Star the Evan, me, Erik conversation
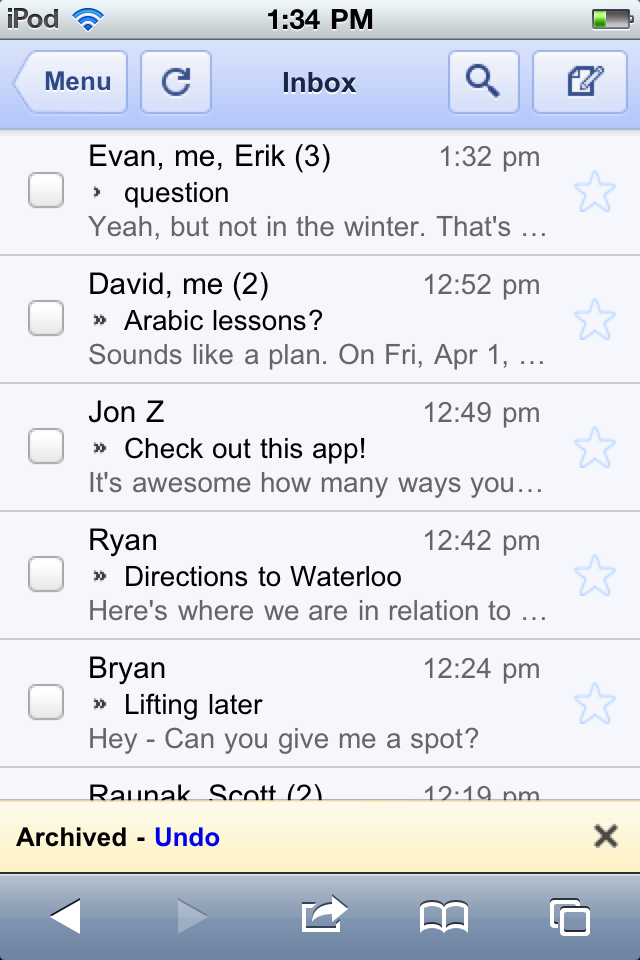The image size is (640, 960). [595, 192]
